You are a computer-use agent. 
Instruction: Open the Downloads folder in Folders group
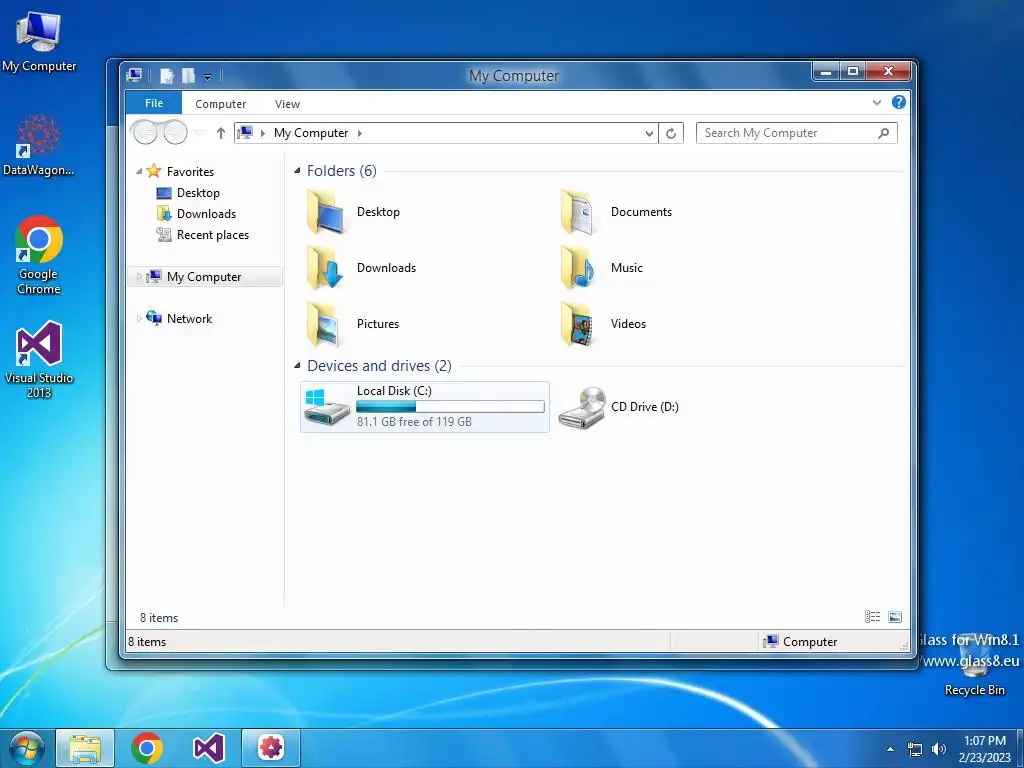[325, 268]
